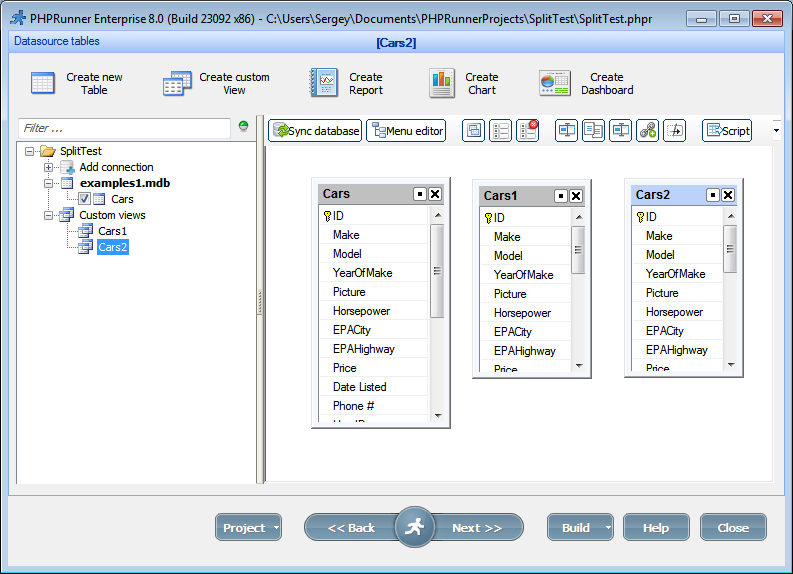Select the Cars1 custom view

(x=112, y=231)
